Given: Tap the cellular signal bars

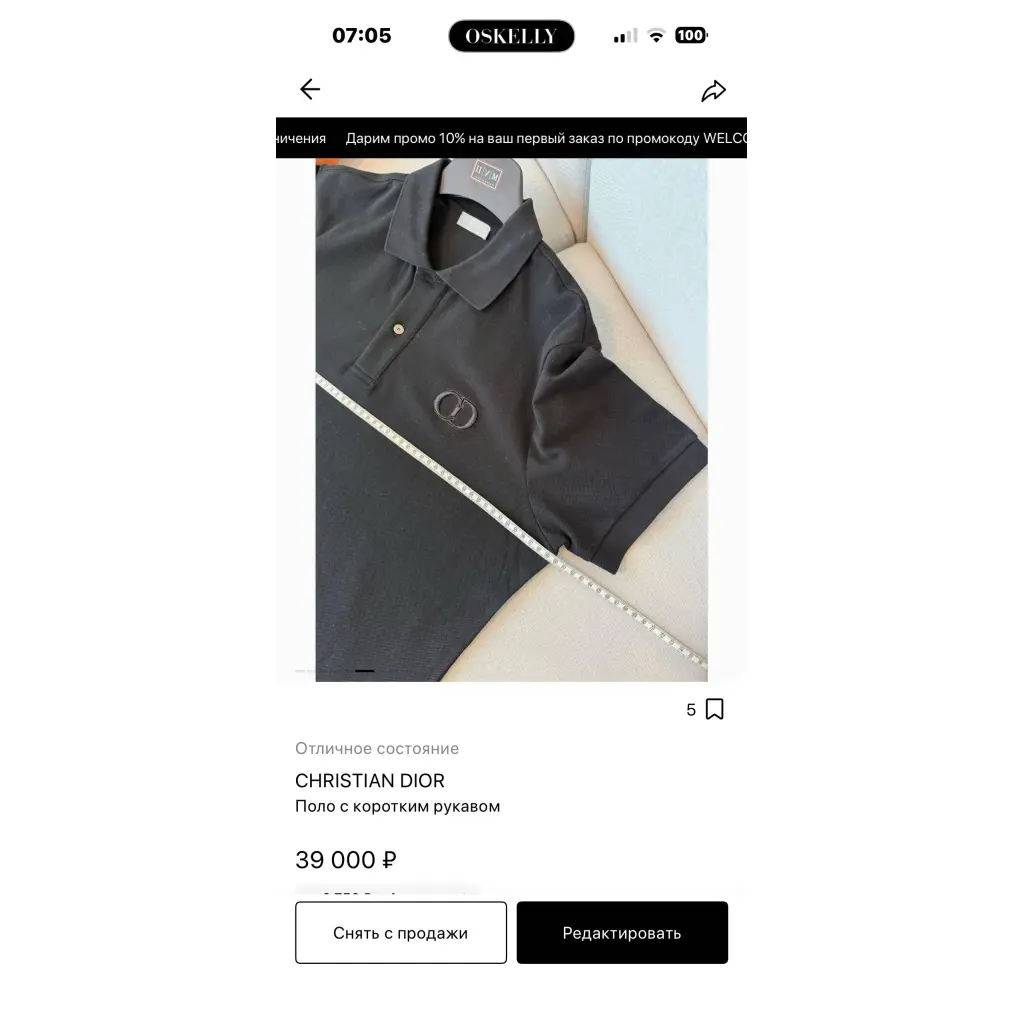Looking at the screenshot, I should 625,36.
